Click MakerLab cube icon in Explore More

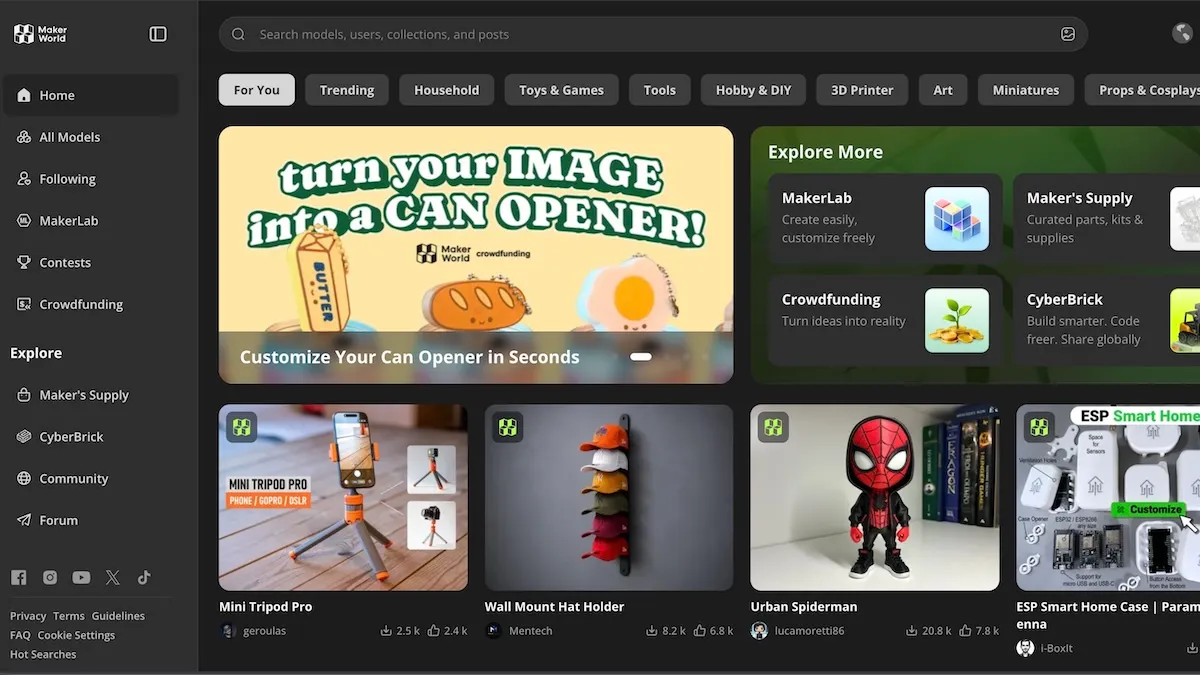tap(957, 219)
